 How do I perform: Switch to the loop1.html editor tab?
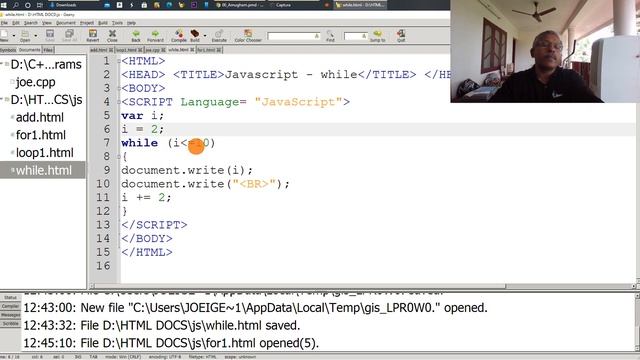tap(129, 50)
